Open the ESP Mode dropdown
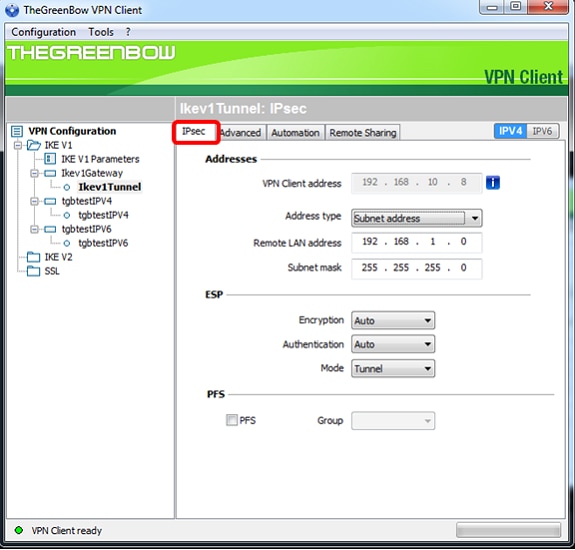 [x=393, y=368]
